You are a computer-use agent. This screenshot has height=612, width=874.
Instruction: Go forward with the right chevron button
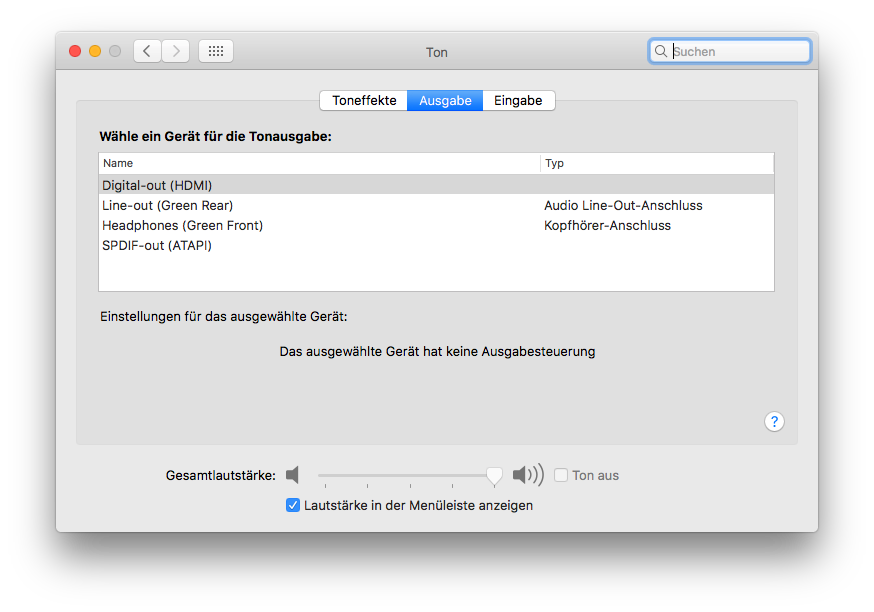(176, 51)
